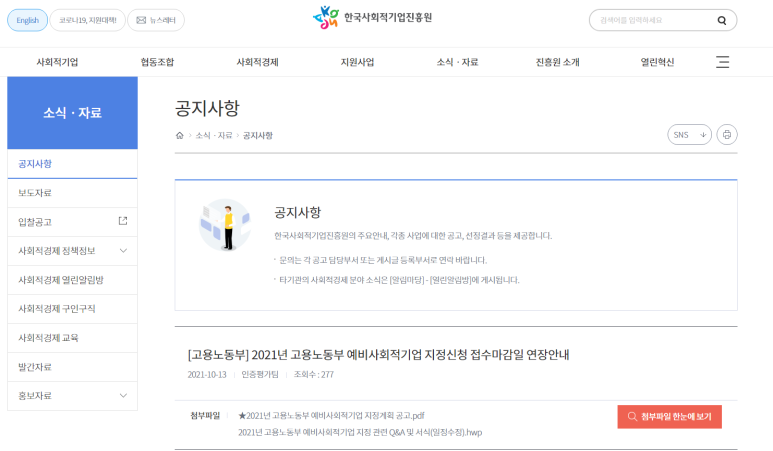Click 공지사항 breadcrumb link
The image size is (773, 451).
257,135
